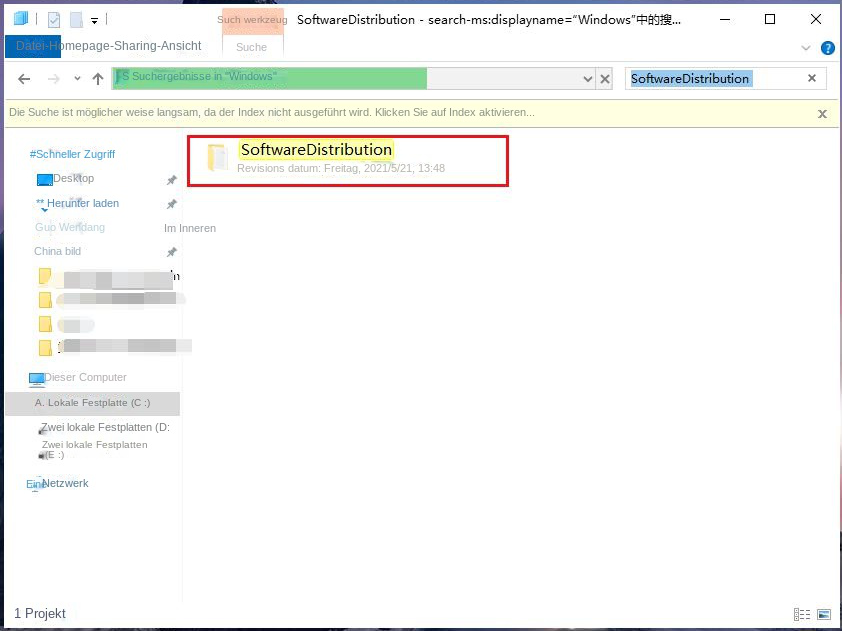The image size is (842, 631).
Task: Open the quick access toolbar customize dropdown
Action: (94, 20)
